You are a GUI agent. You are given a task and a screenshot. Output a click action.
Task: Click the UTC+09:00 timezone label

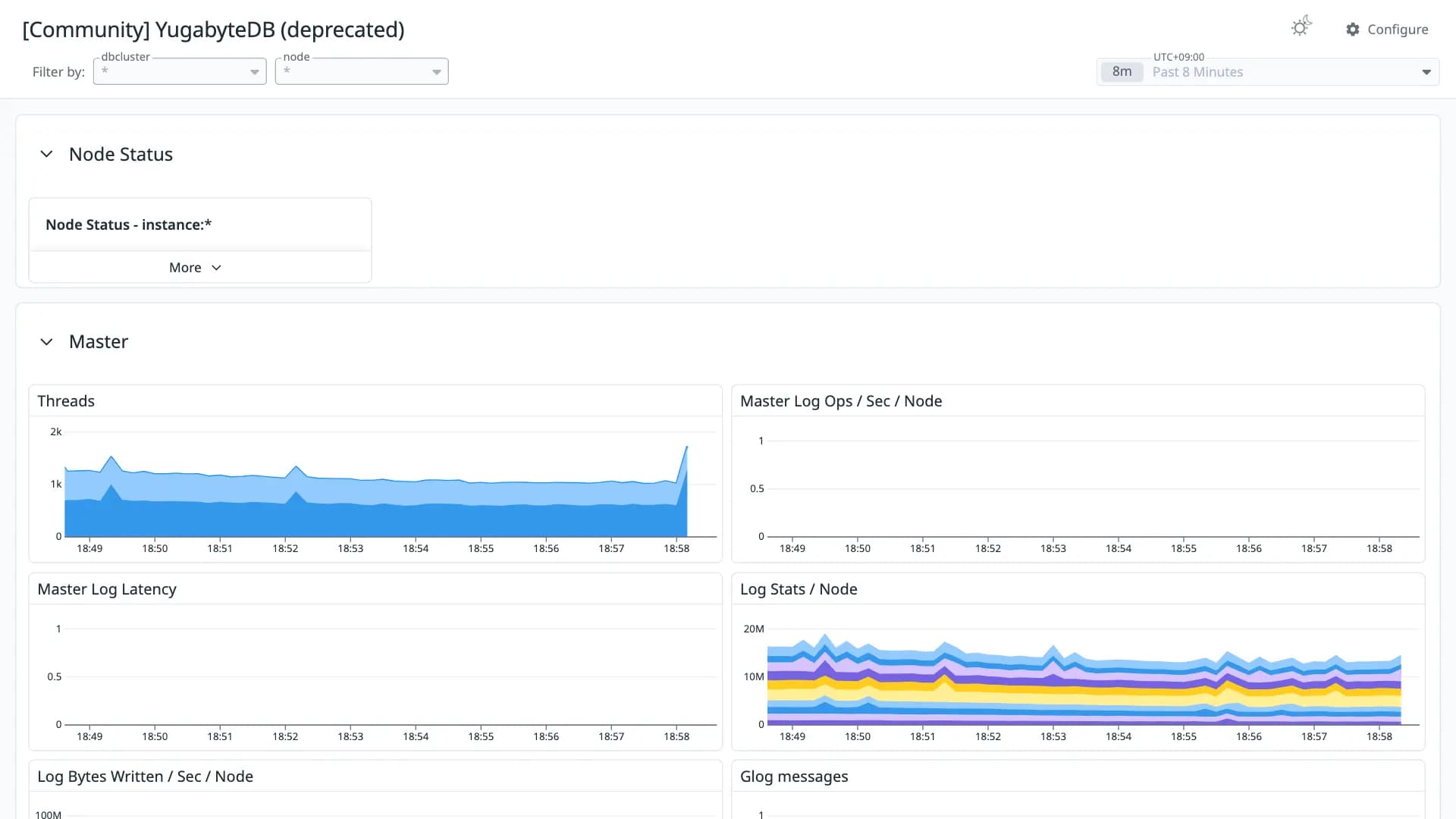(x=1178, y=57)
